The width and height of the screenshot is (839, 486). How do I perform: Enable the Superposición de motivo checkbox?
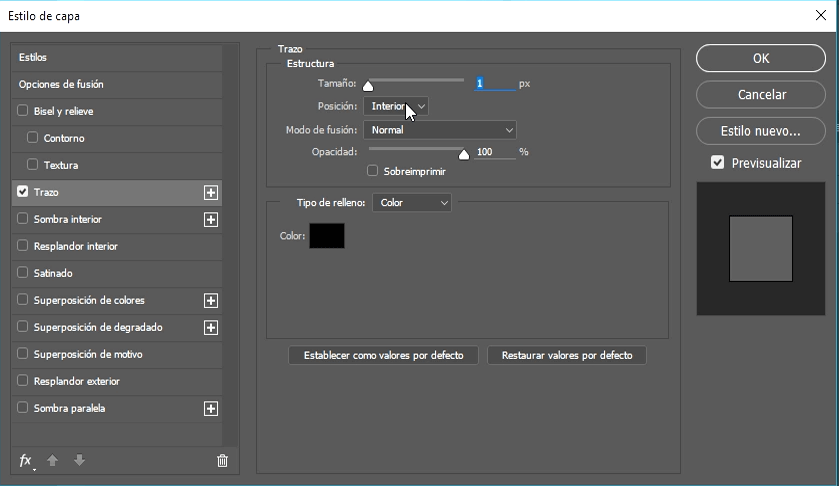[x=22, y=354]
